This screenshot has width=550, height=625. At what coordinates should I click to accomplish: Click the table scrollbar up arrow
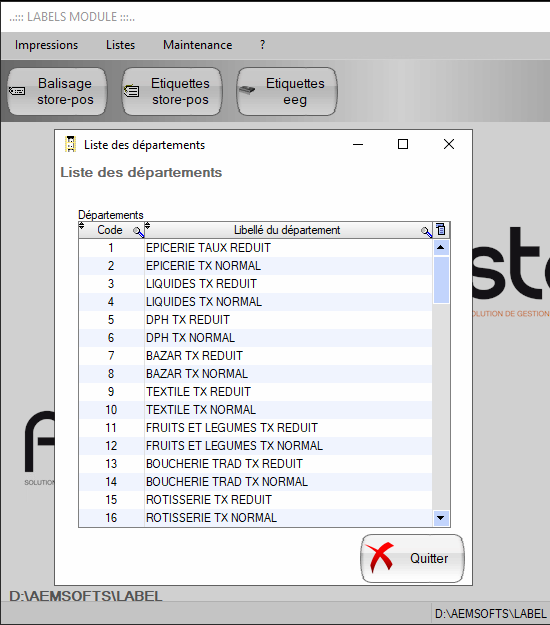(441, 248)
